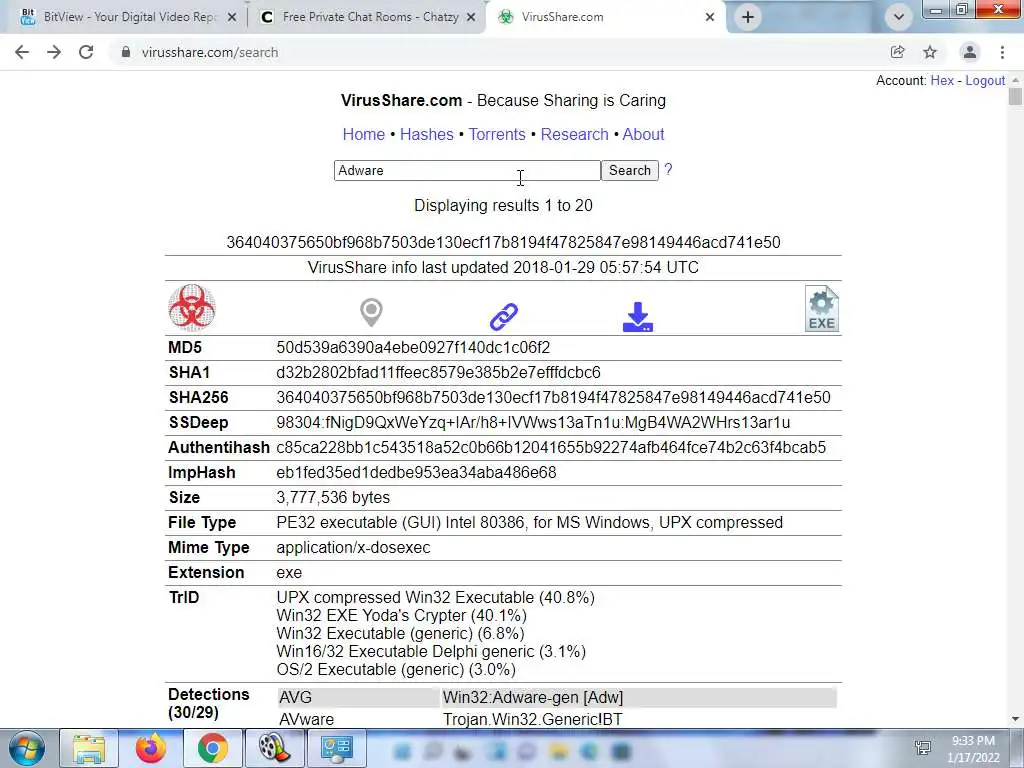Viewport: 1024px width, 768px height.
Task: Click the Search button
Action: pos(630,170)
